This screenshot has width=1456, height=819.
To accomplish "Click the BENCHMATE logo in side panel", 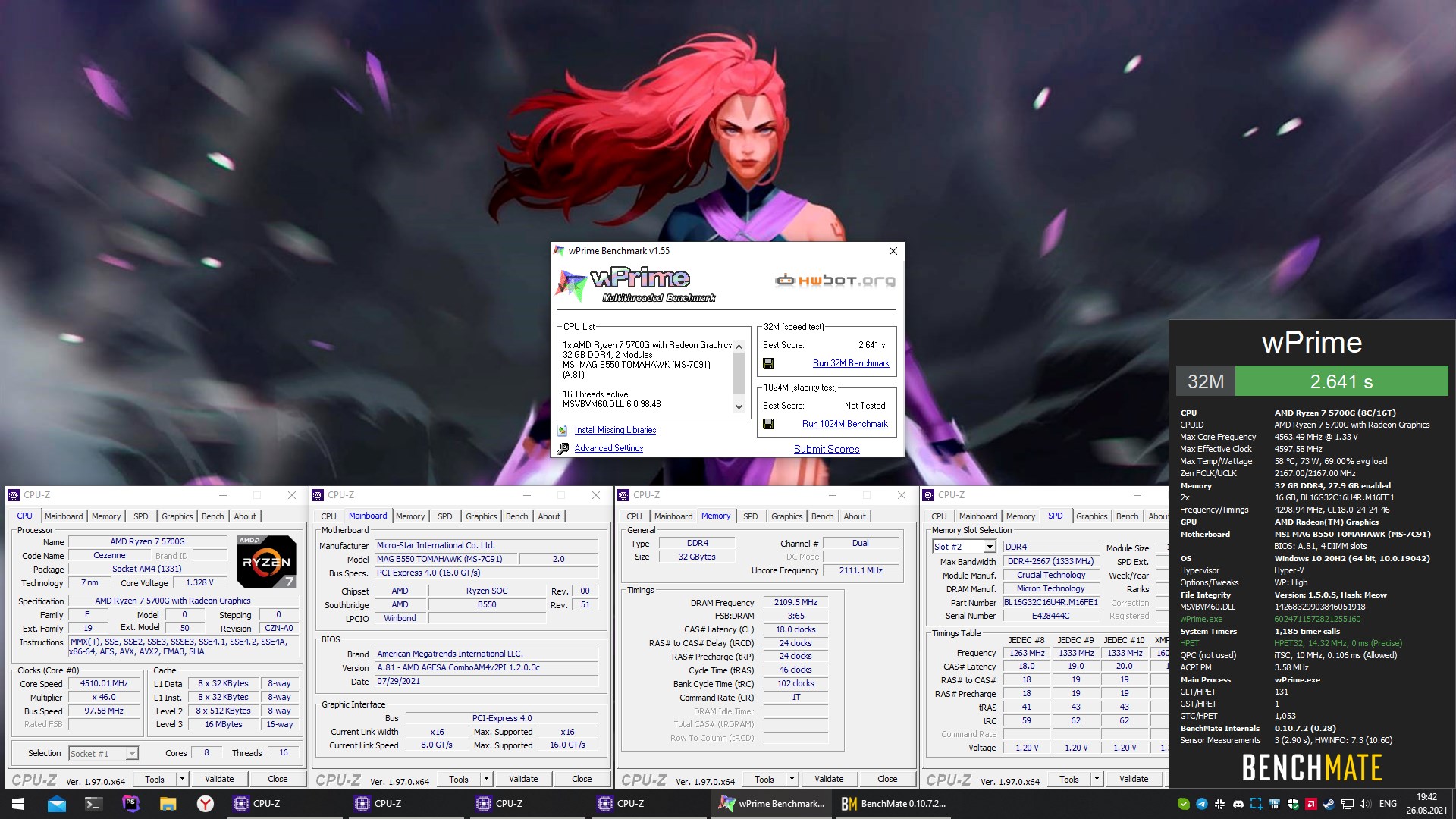I will [x=1312, y=767].
